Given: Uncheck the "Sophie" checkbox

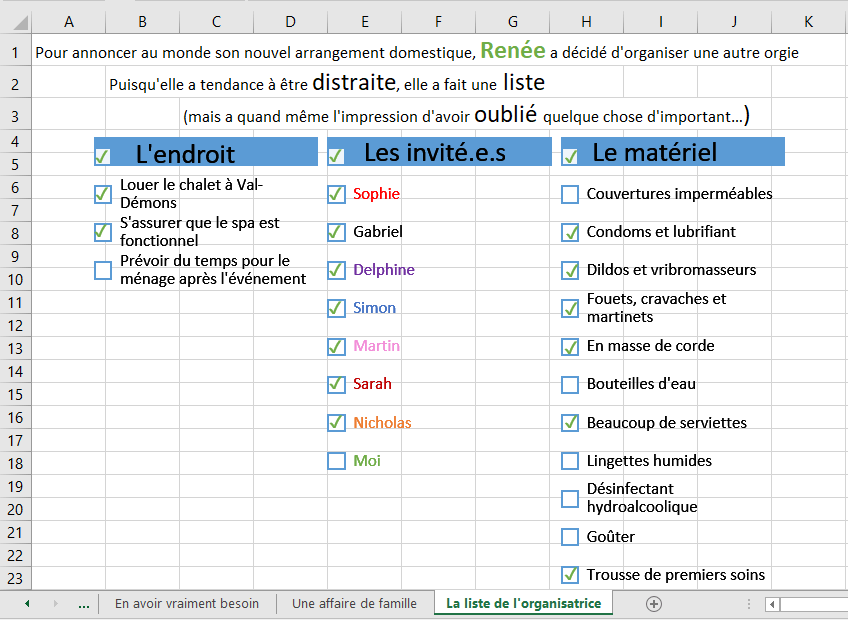Looking at the screenshot, I should pos(336,194).
